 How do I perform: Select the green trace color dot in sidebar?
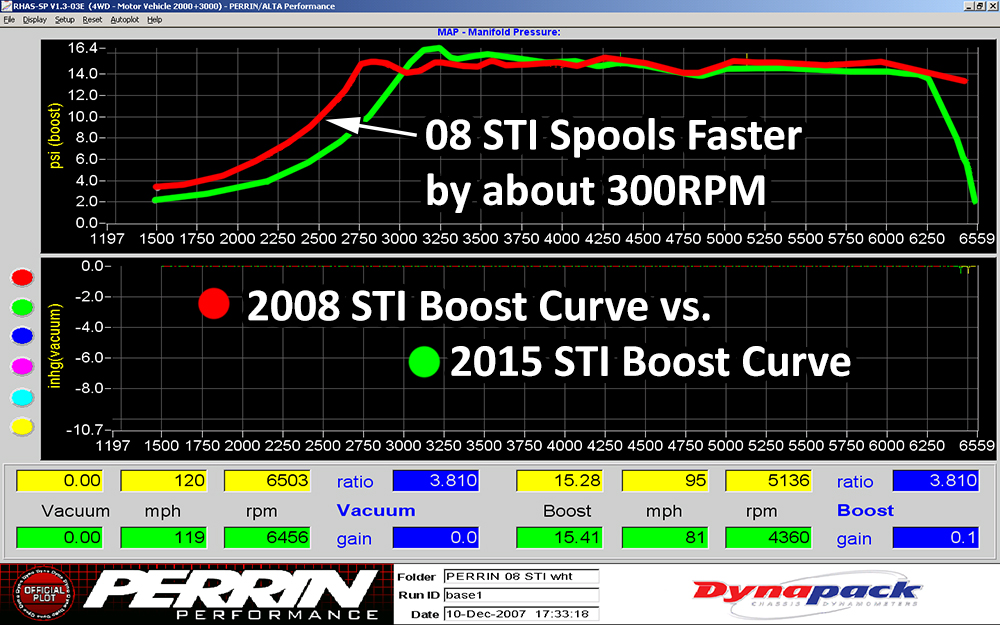[x=22, y=307]
